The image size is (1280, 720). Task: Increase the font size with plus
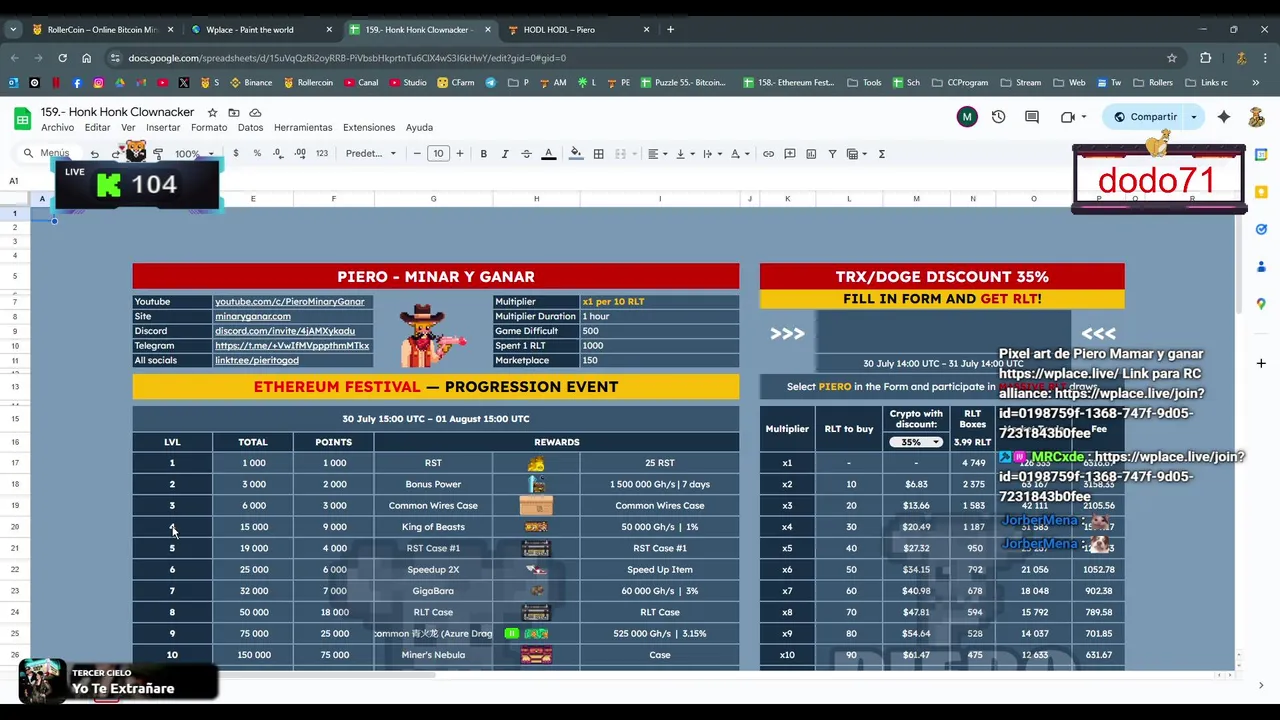click(x=460, y=154)
